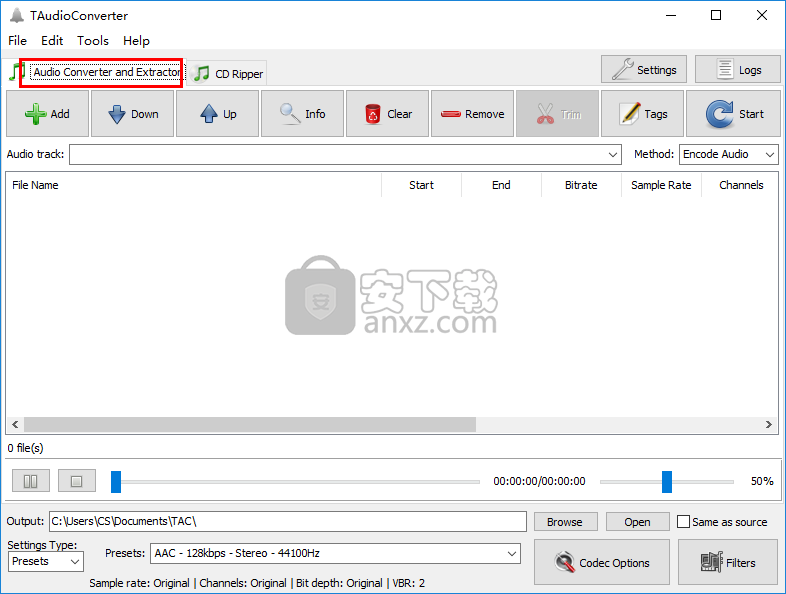
Task: Open the output folder
Action: [x=638, y=522]
